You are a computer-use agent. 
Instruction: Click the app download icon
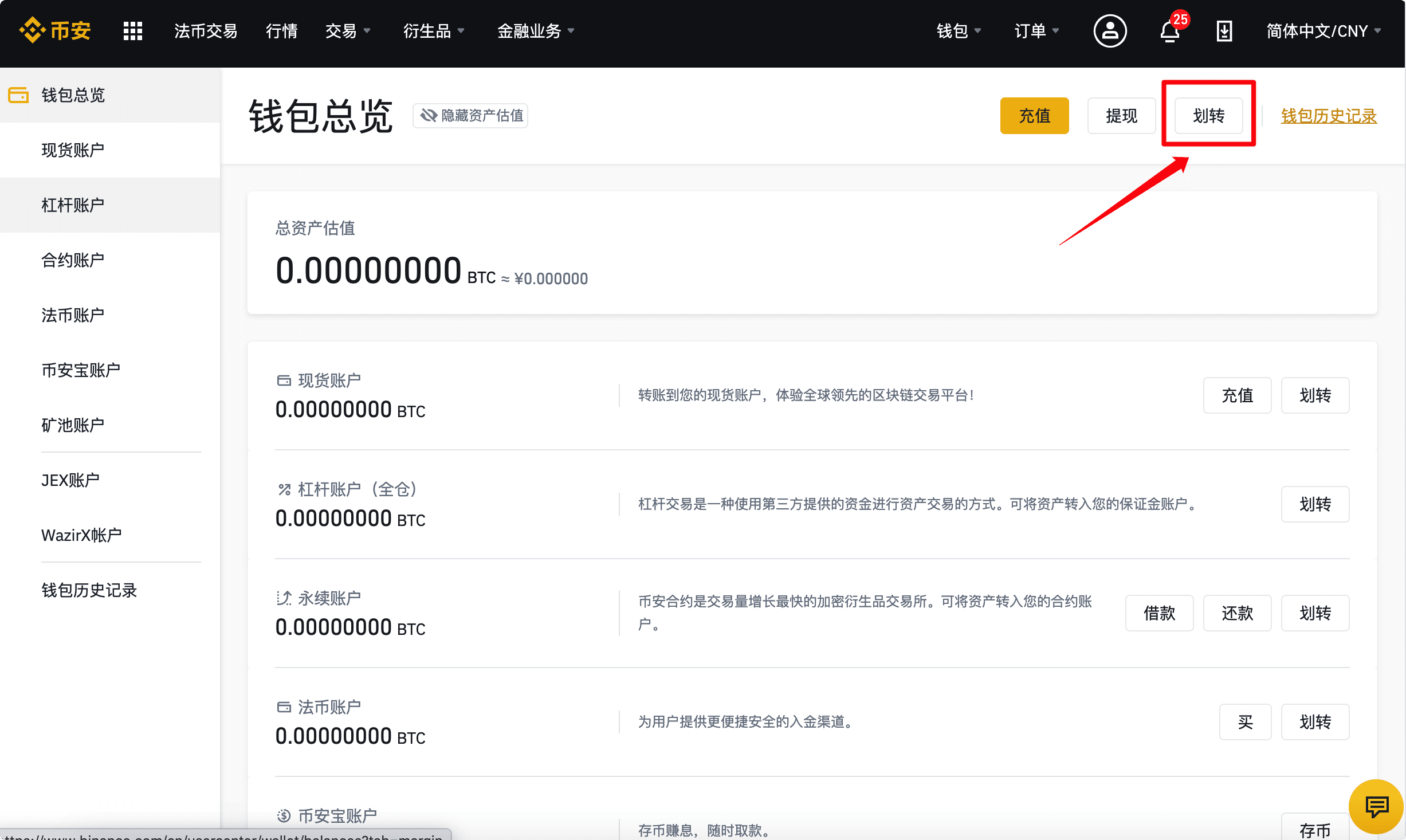tap(1224, 31)
